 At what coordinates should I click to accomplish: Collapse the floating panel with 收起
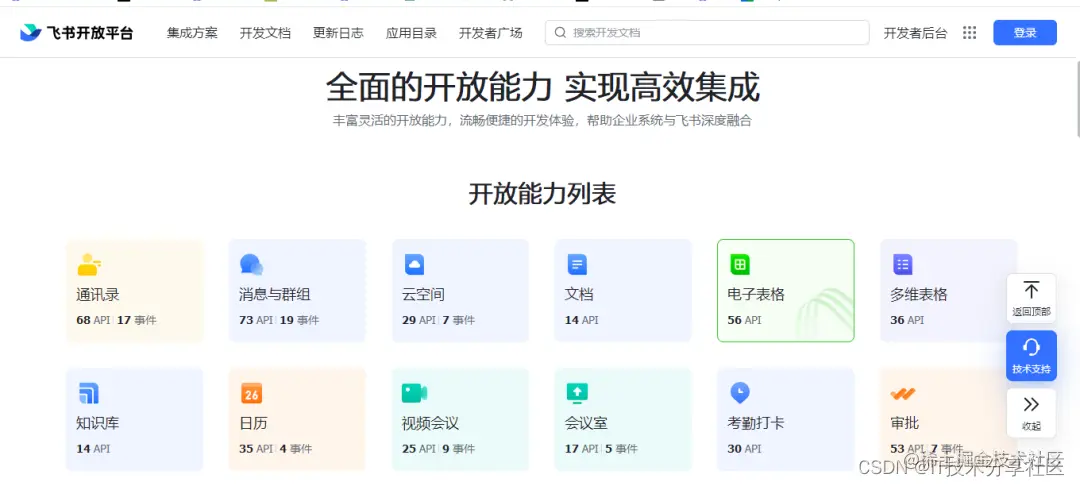1031,413
